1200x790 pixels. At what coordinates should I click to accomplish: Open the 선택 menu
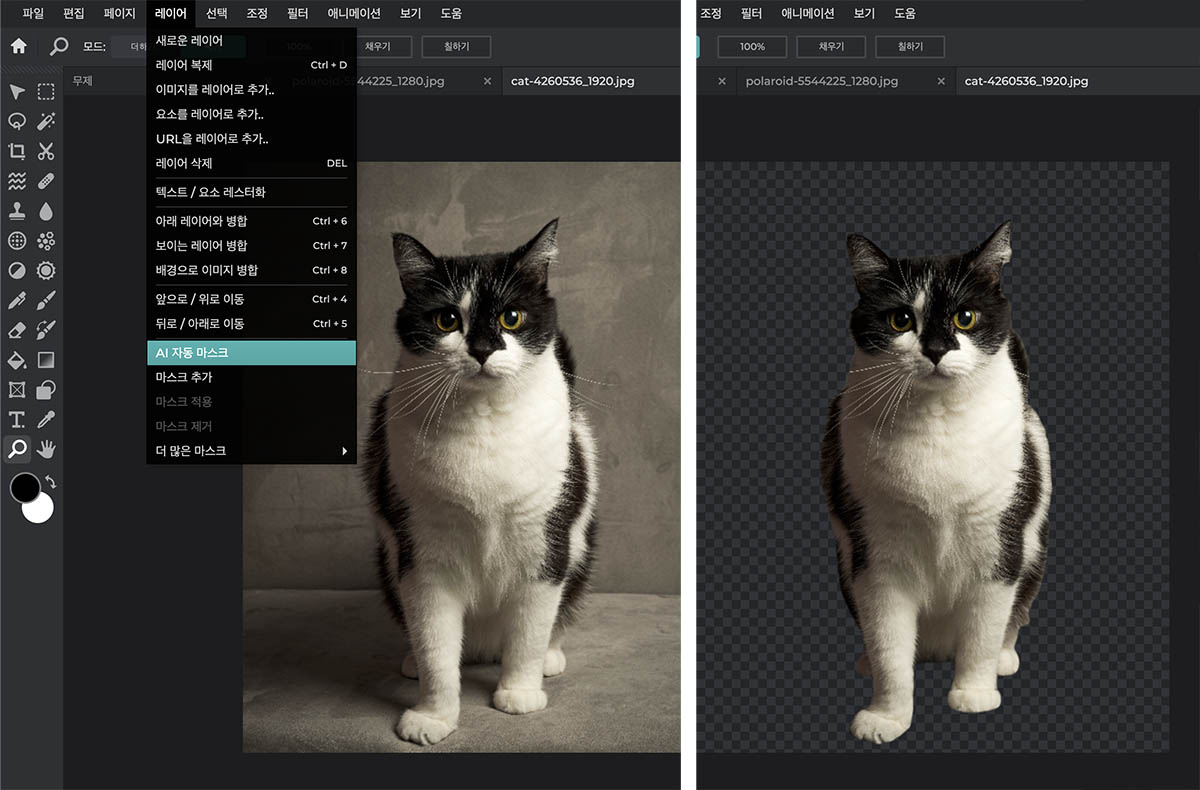point(217,14)
